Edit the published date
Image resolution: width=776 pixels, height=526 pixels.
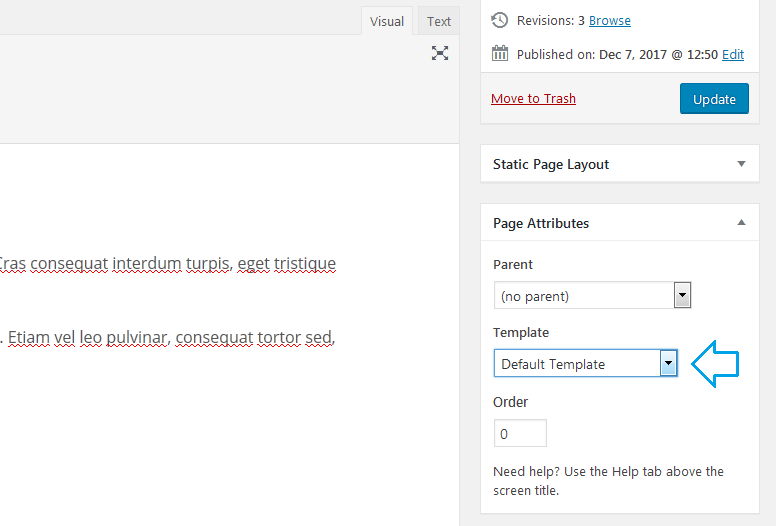732,54
